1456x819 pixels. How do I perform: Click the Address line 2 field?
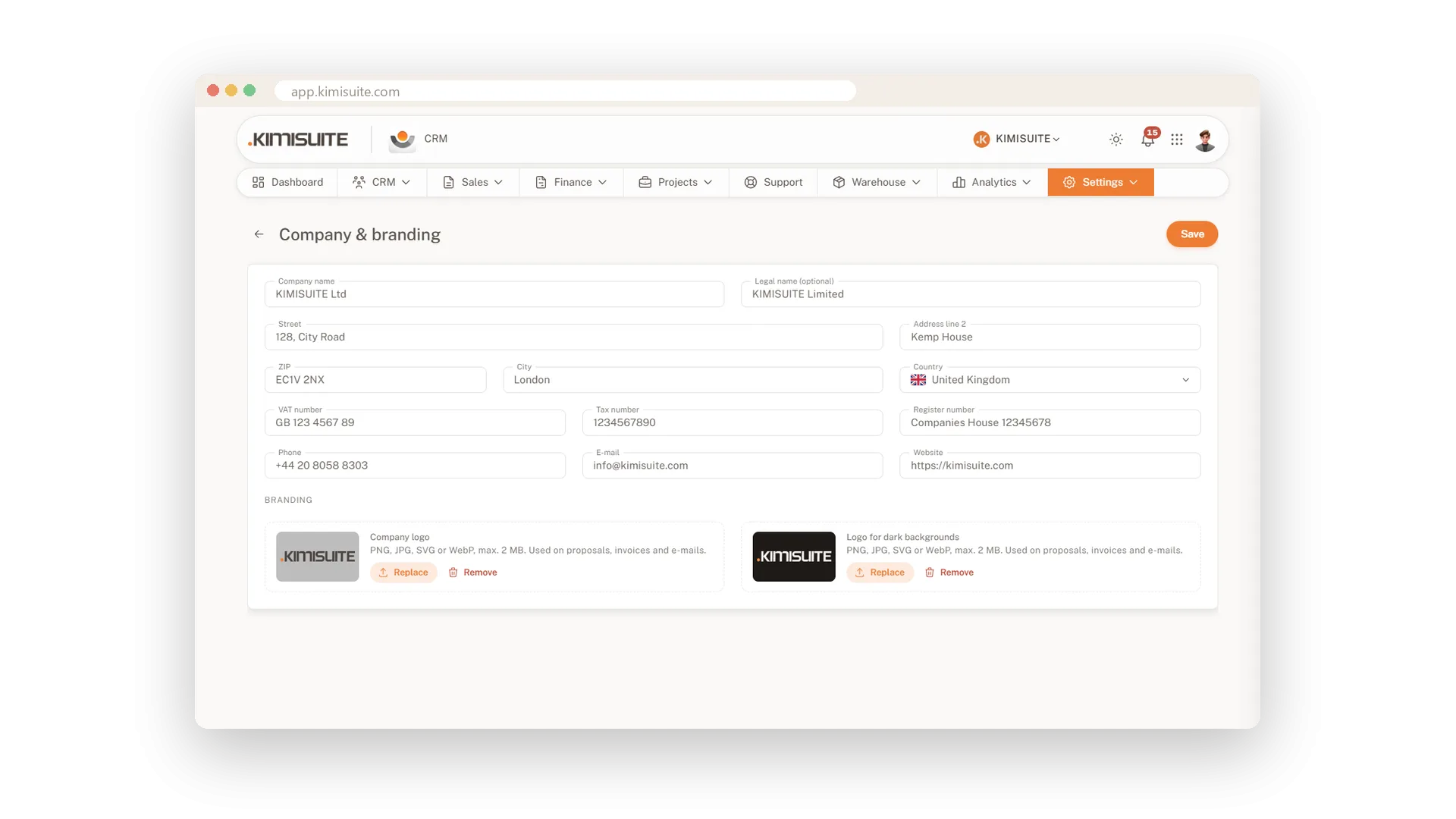point(1050,337)
